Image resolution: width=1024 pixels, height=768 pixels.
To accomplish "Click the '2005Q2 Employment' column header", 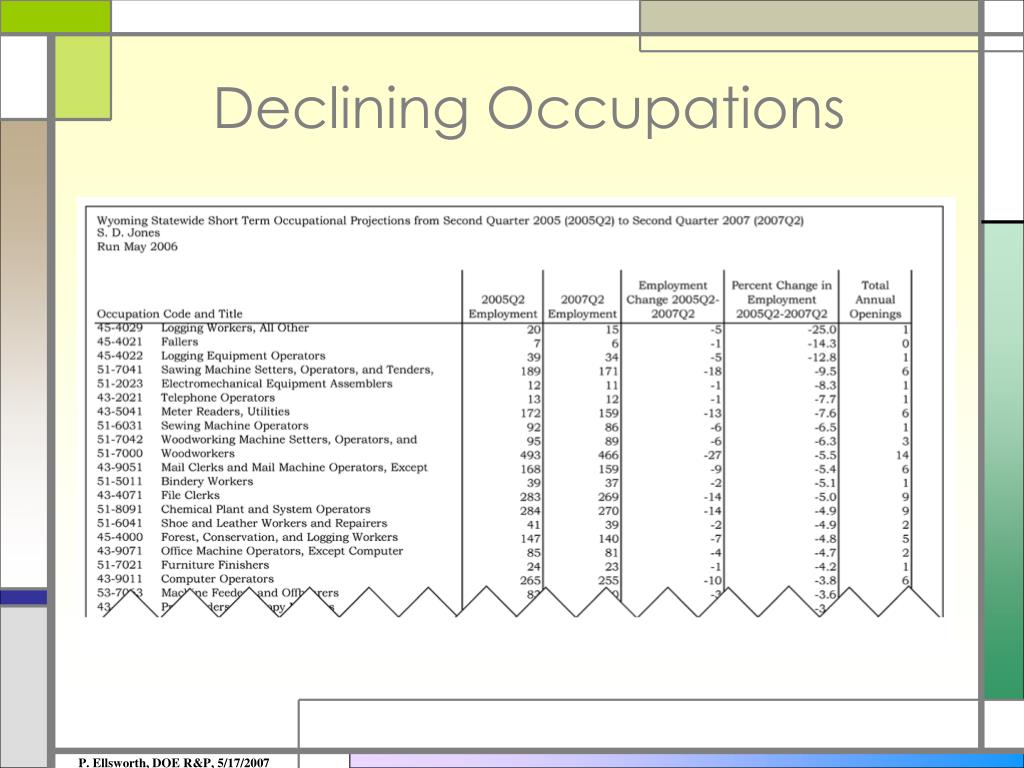I will (502, 306).
